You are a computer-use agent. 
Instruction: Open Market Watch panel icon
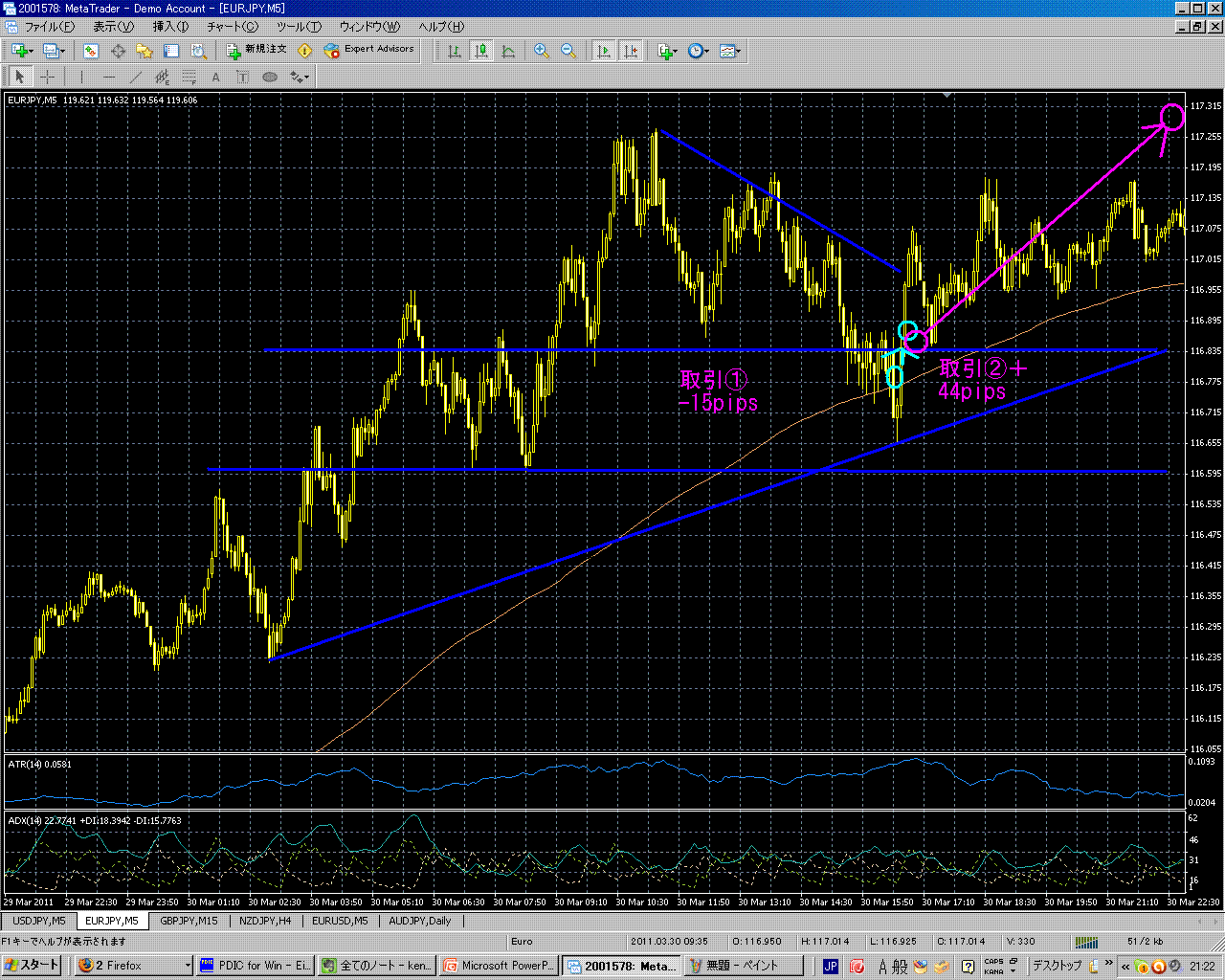91,51
